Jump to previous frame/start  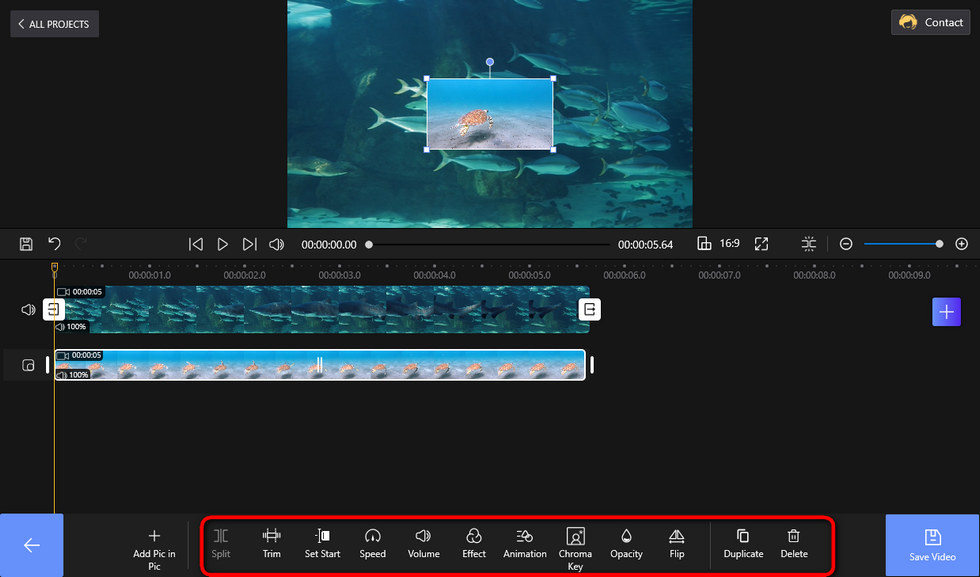(196, 244)
